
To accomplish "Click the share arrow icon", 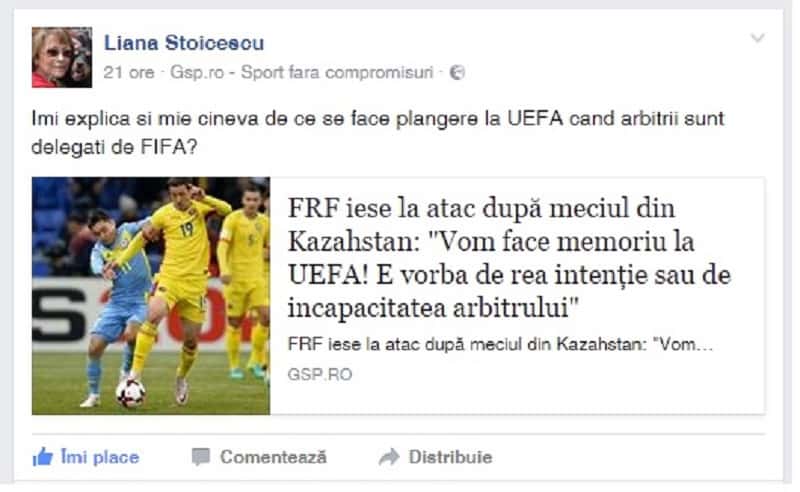I will [389, 457].
